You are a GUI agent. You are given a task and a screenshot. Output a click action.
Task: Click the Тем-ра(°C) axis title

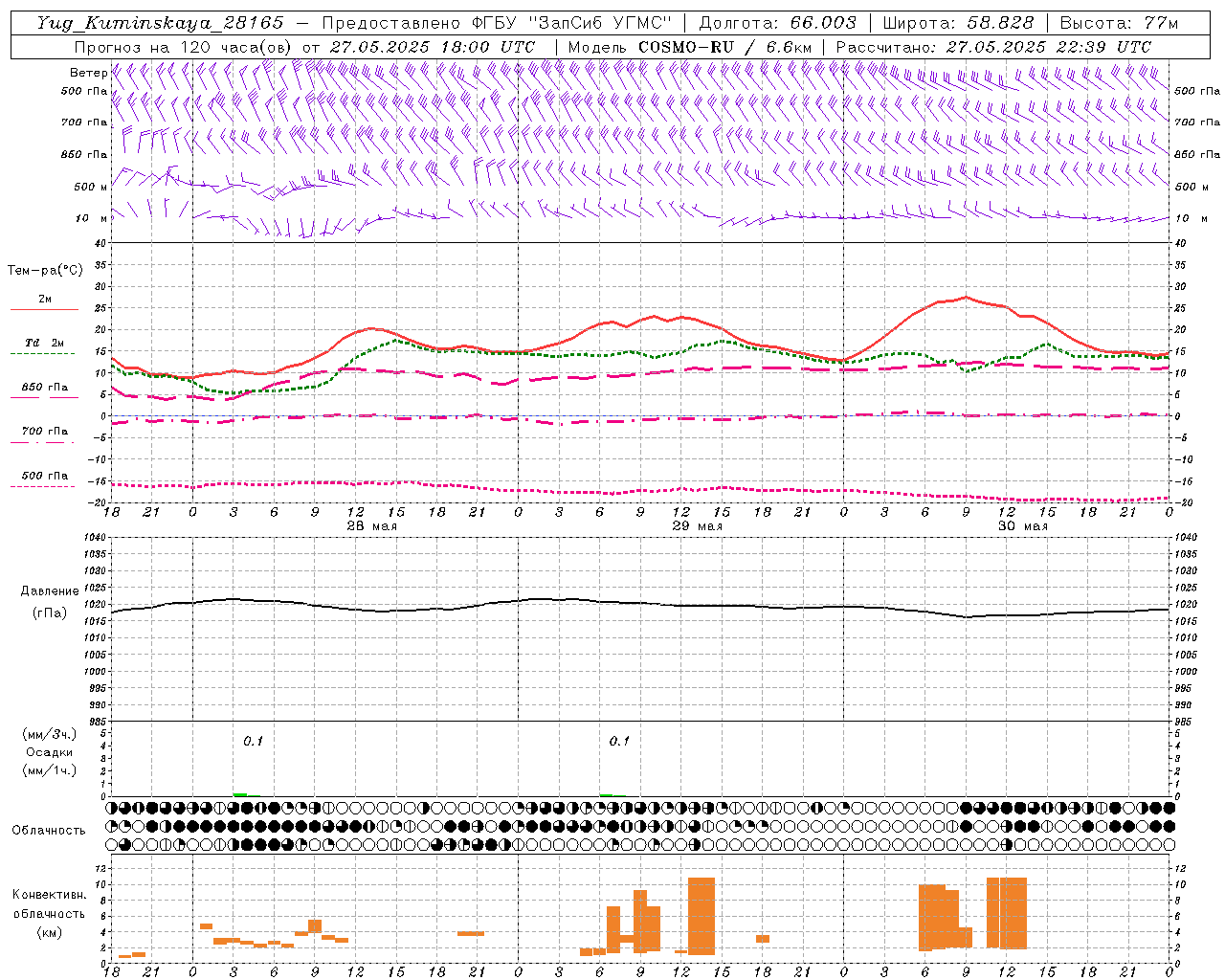45,271
